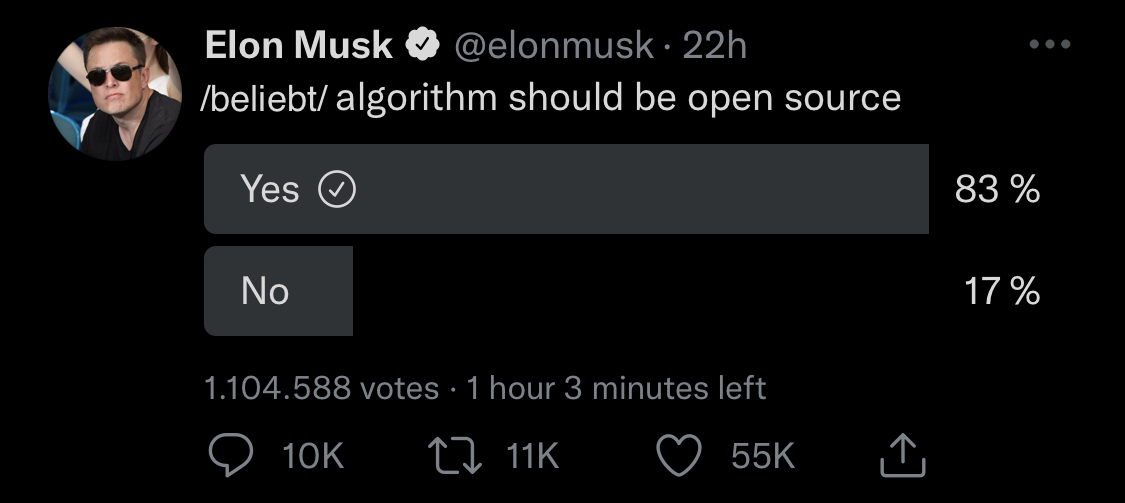
Task: Click the checkmark circle next to Yes
Action: click(x=337, y=190)
